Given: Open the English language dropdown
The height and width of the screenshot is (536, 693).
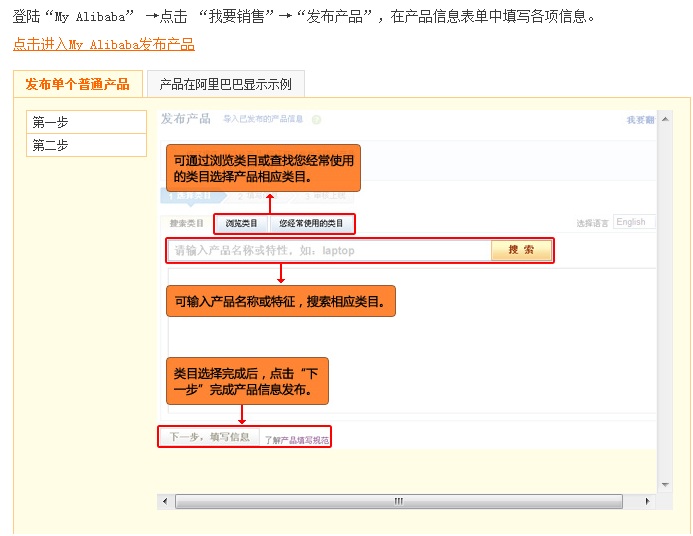Looking at the screenshot, I should (x=634, y=222).
